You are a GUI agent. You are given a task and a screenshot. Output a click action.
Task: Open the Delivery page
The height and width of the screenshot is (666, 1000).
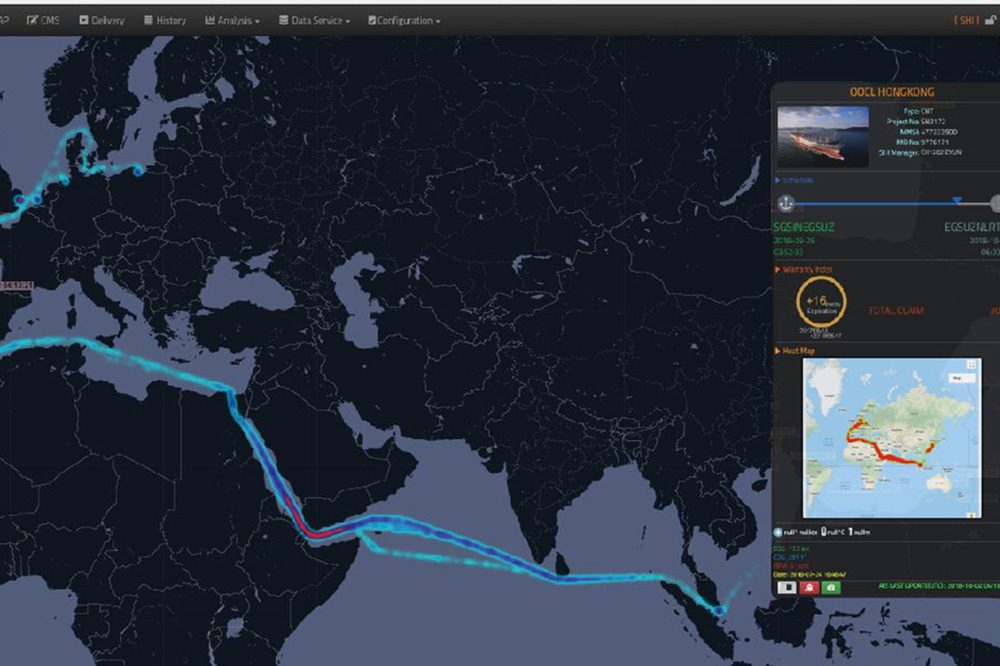[101, 20]
